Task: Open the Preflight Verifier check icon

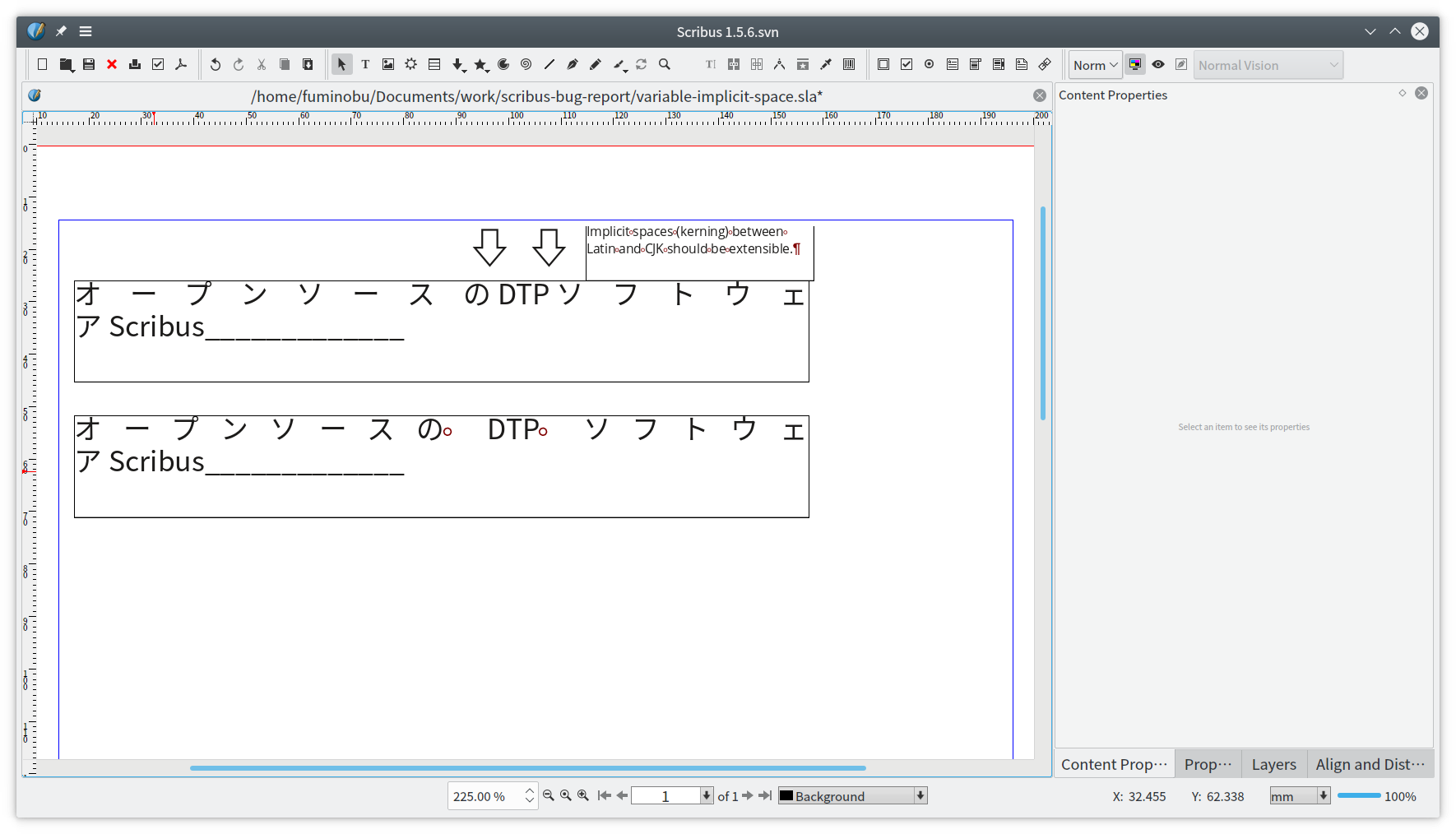Action: 158,64
